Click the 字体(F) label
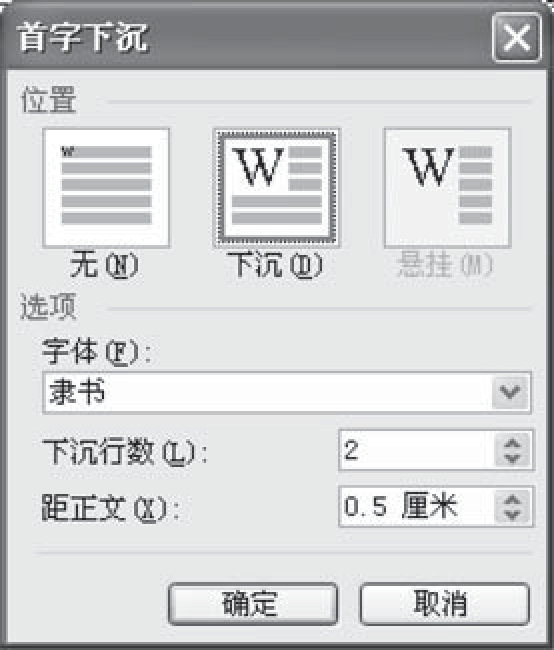This screenshot has height=650, width=554. click(x=96, y=352)
